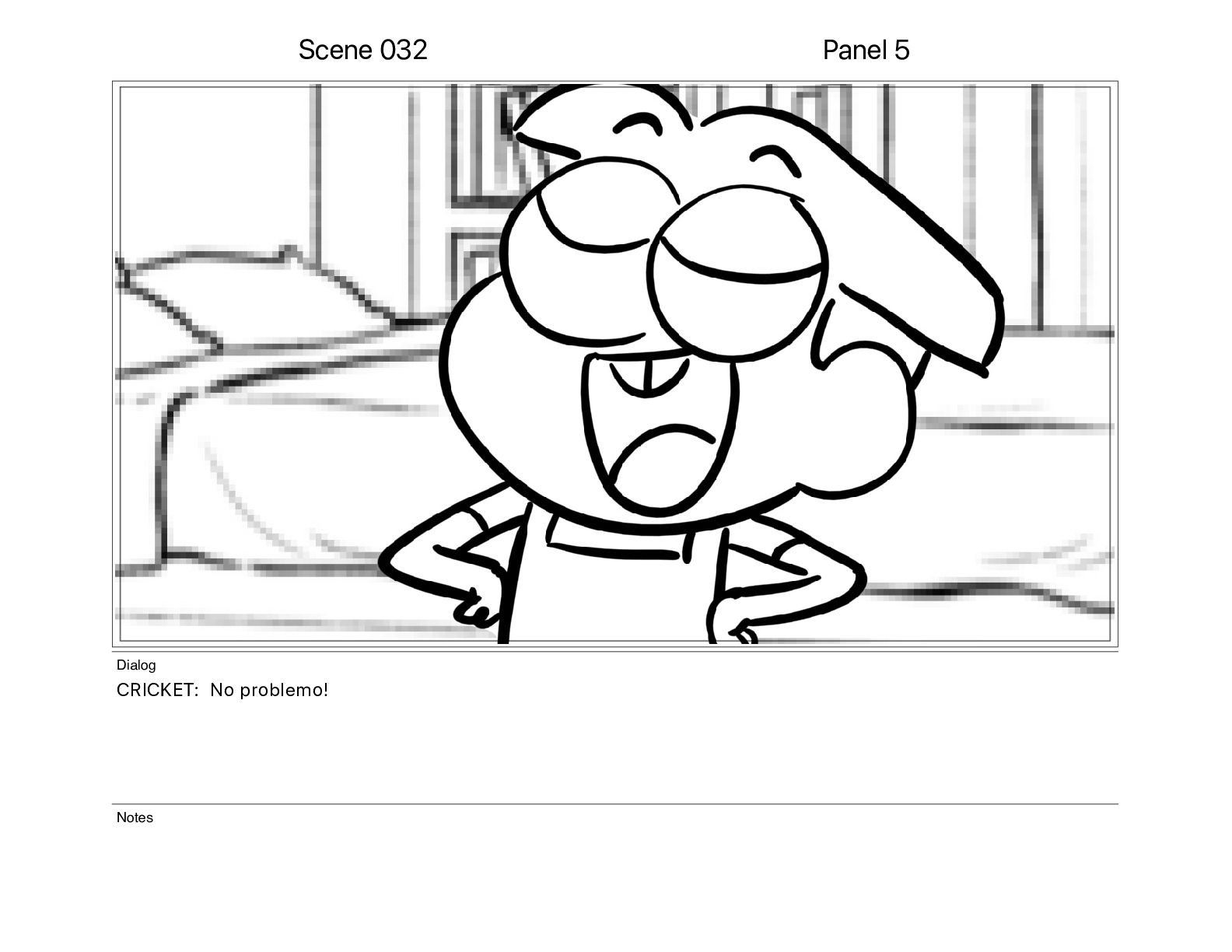Screen dimensions: 1232x952
Task: Click the 'Scene 032' heading text
Action: (362, 50)
